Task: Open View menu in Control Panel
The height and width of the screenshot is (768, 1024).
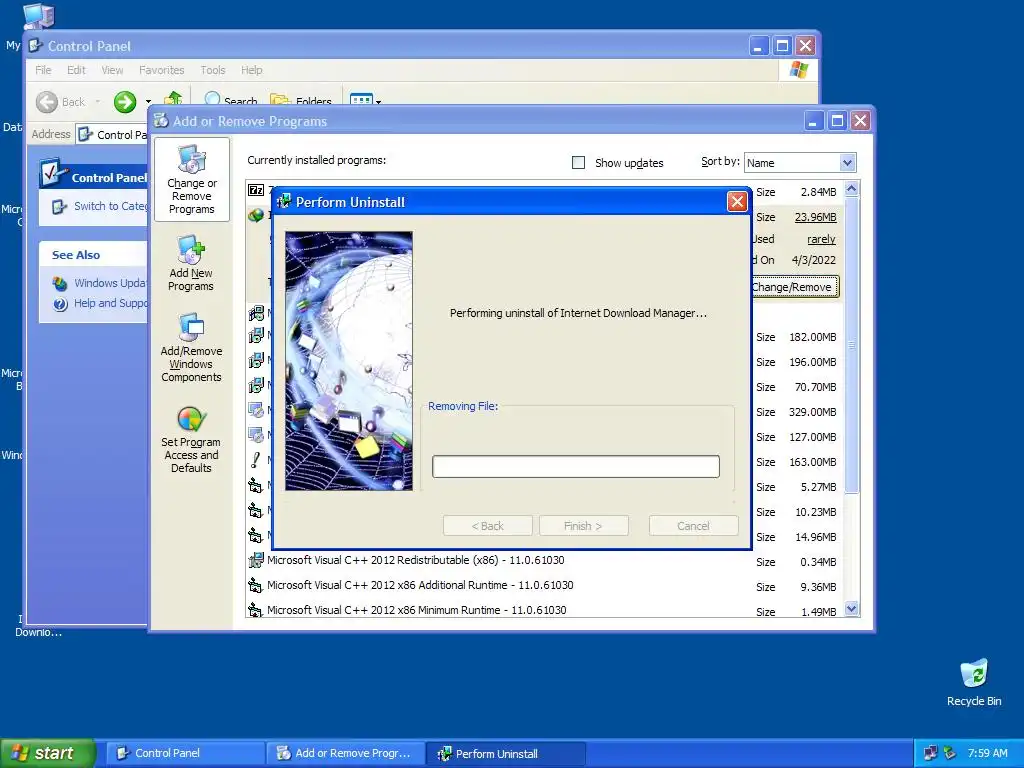Action: tap(112, 70)
